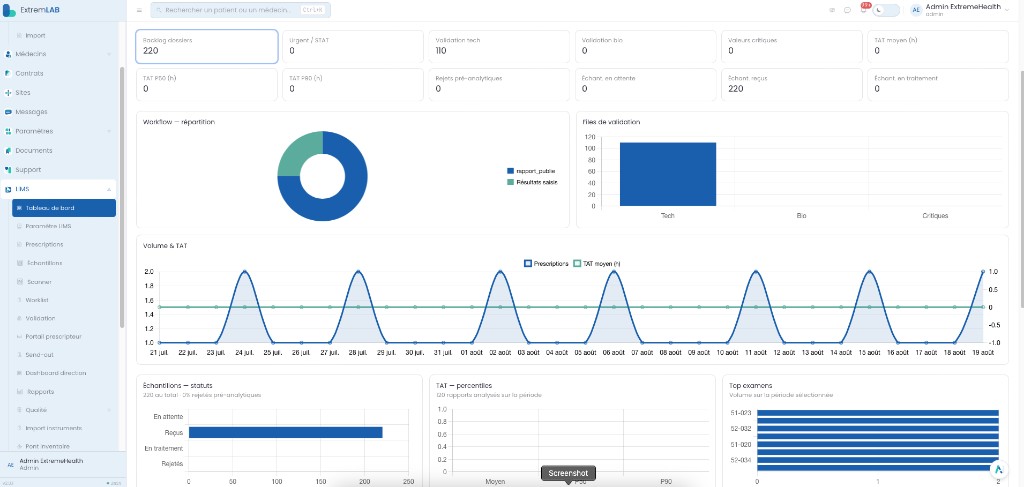The width and height of the screenshot is (1024, 487).
Task: Click the Valeurs critiques card
Action: point(792,46)
